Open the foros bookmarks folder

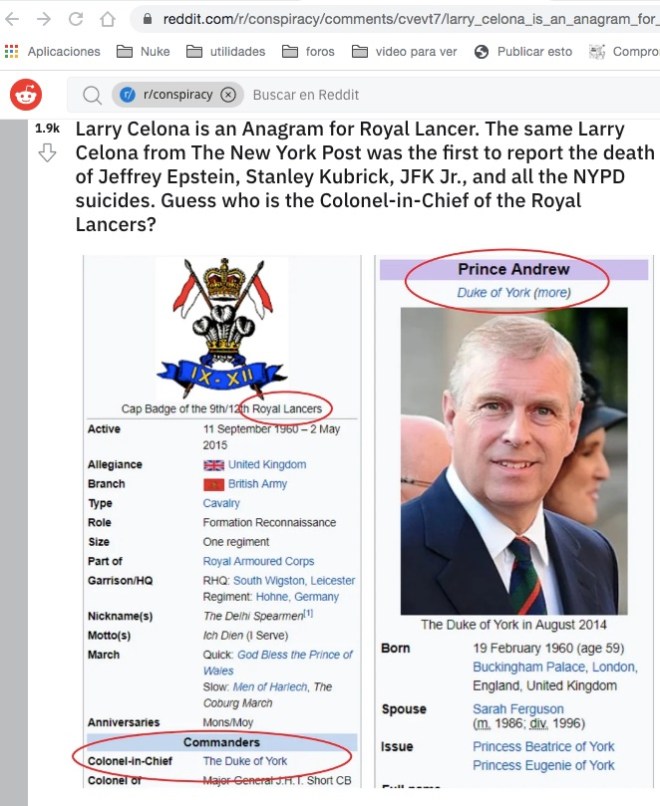click(308, 51)
